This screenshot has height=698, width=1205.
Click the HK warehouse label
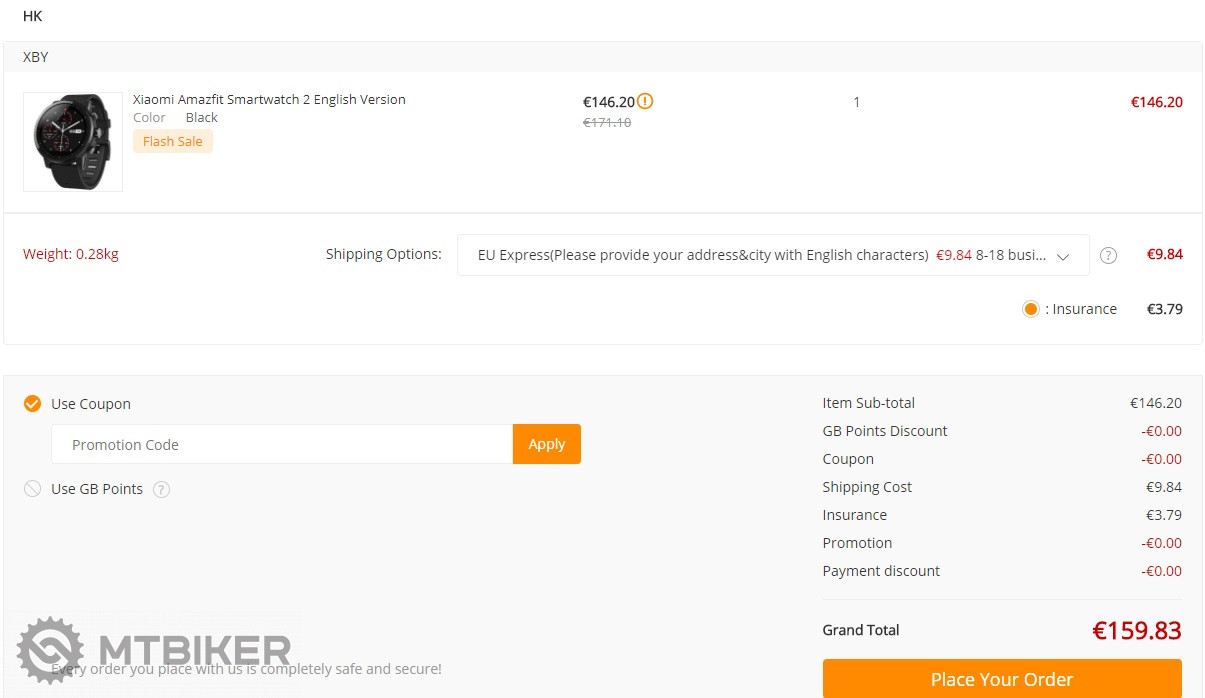coord(33,16)
